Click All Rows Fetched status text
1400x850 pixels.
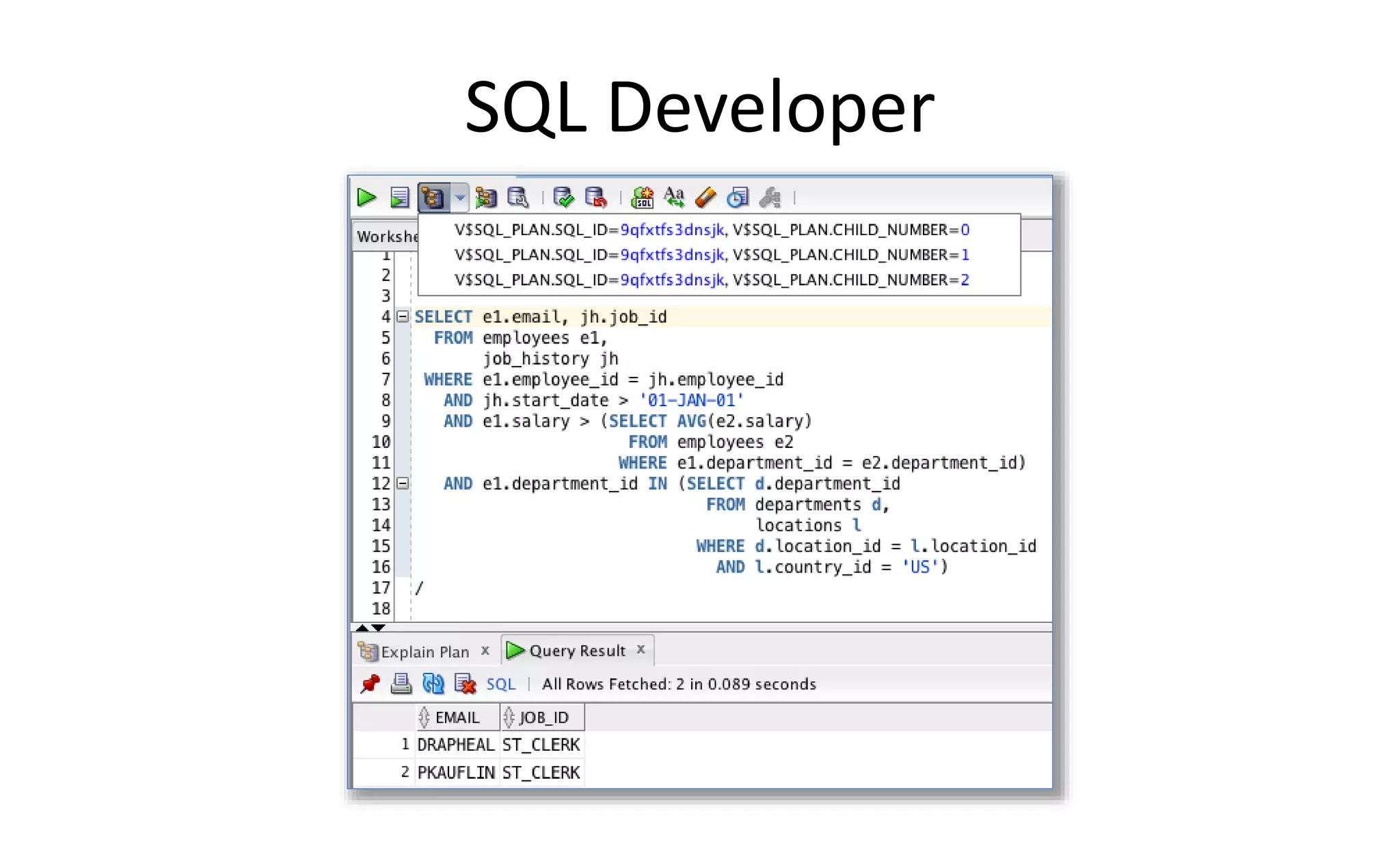pyautogui.click(x=679, y=685)
